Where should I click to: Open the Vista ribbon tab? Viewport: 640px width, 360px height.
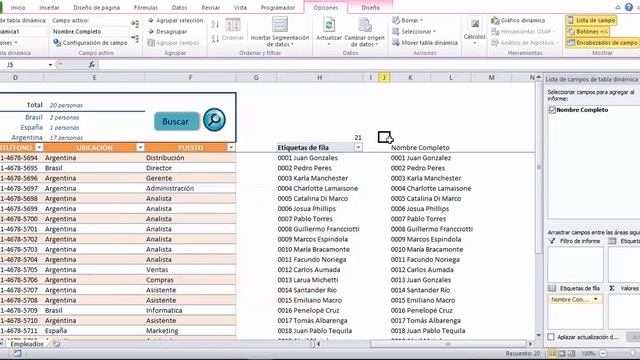pyautogui.click(x=240, y=7)
